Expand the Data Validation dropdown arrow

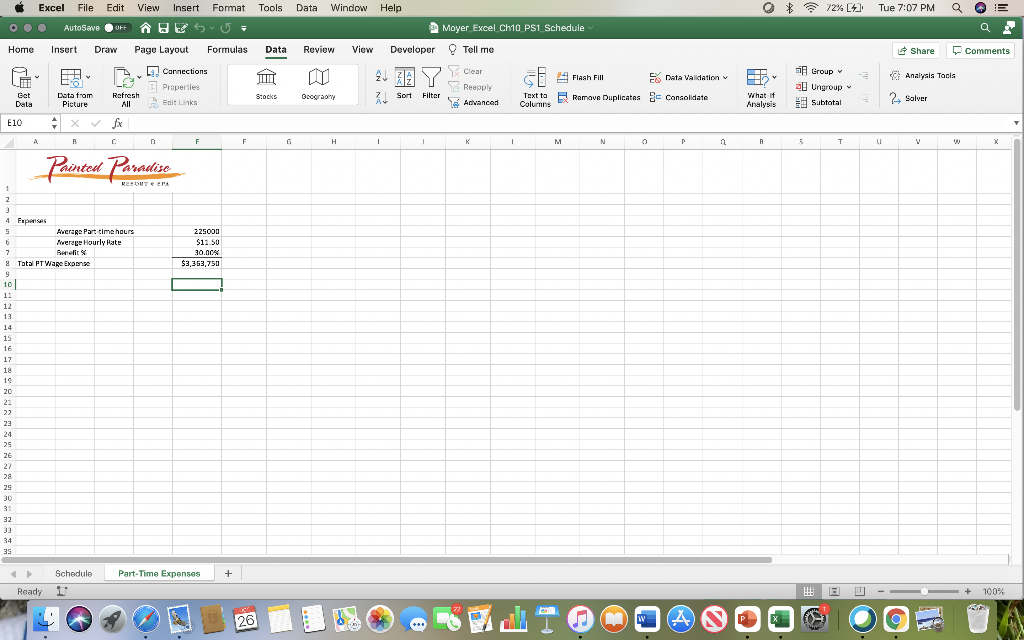725,78
